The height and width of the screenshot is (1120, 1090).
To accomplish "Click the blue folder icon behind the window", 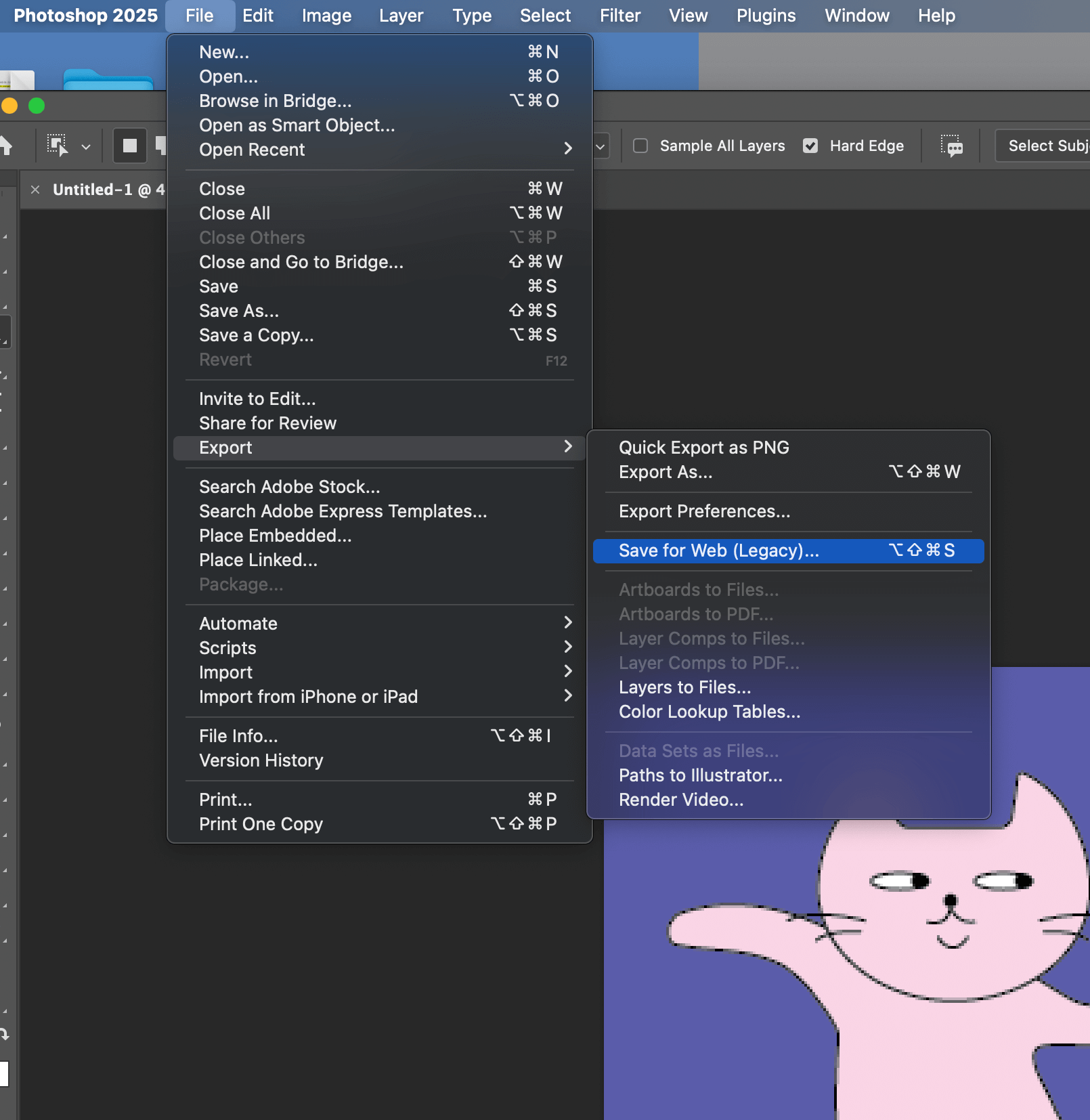I will point(108,80).
